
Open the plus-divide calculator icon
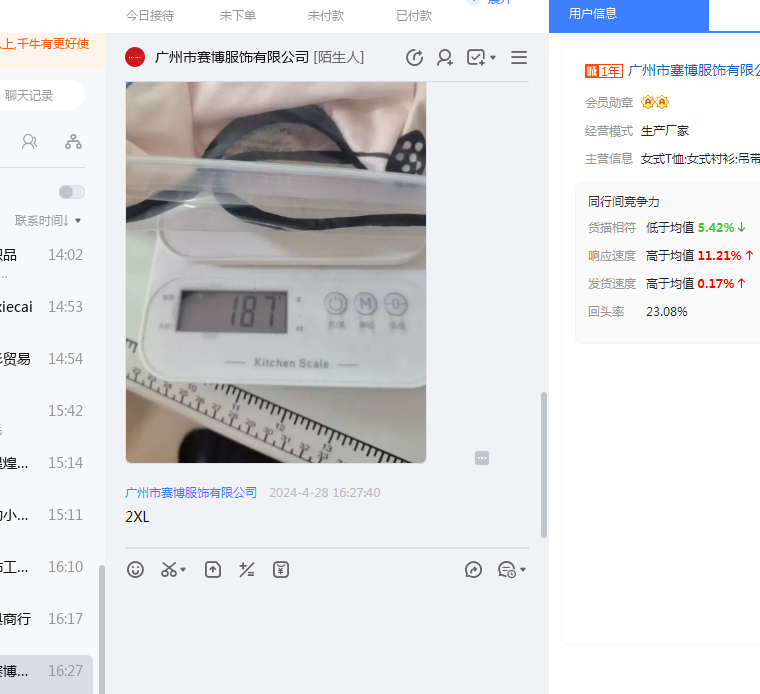(247, 569)
